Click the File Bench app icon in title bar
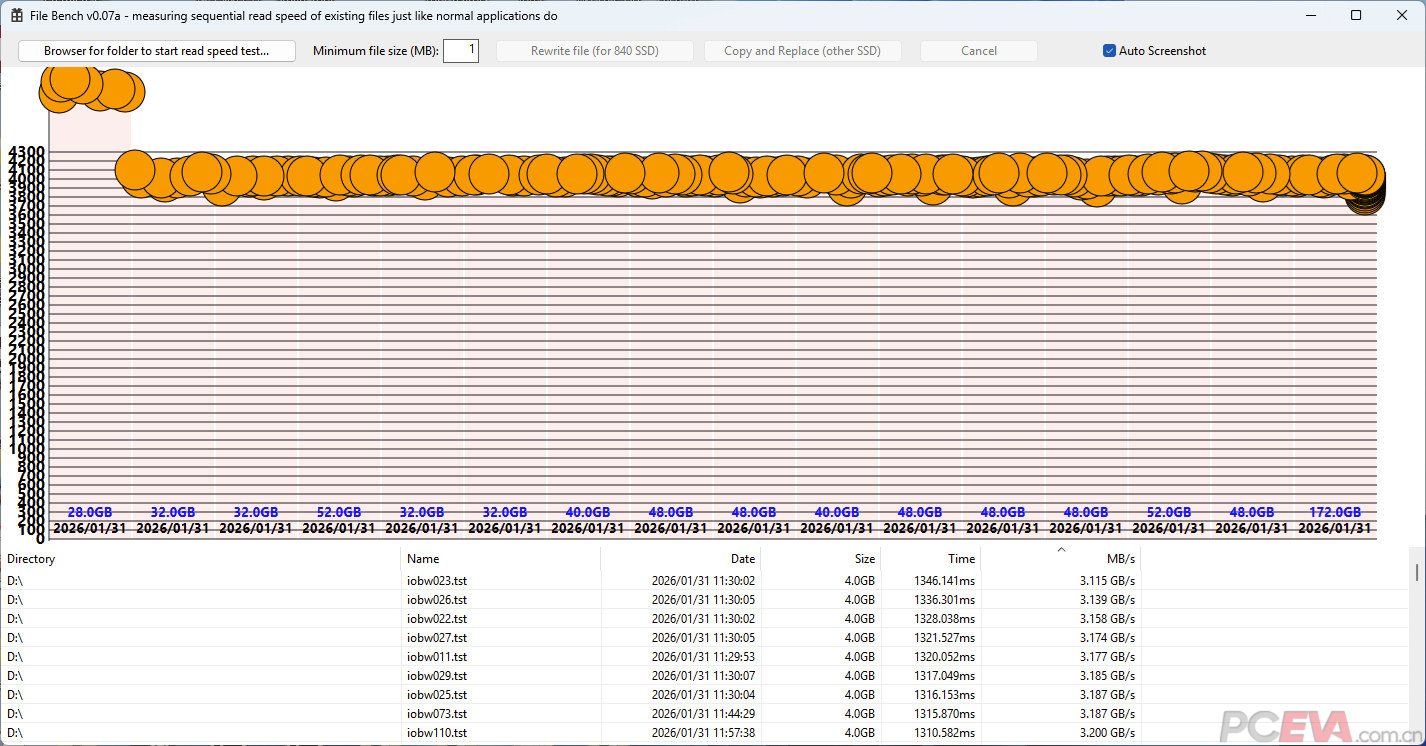The height and width of the screenshot is (746, 1426). pyautogui.click(x=17, y=16)
